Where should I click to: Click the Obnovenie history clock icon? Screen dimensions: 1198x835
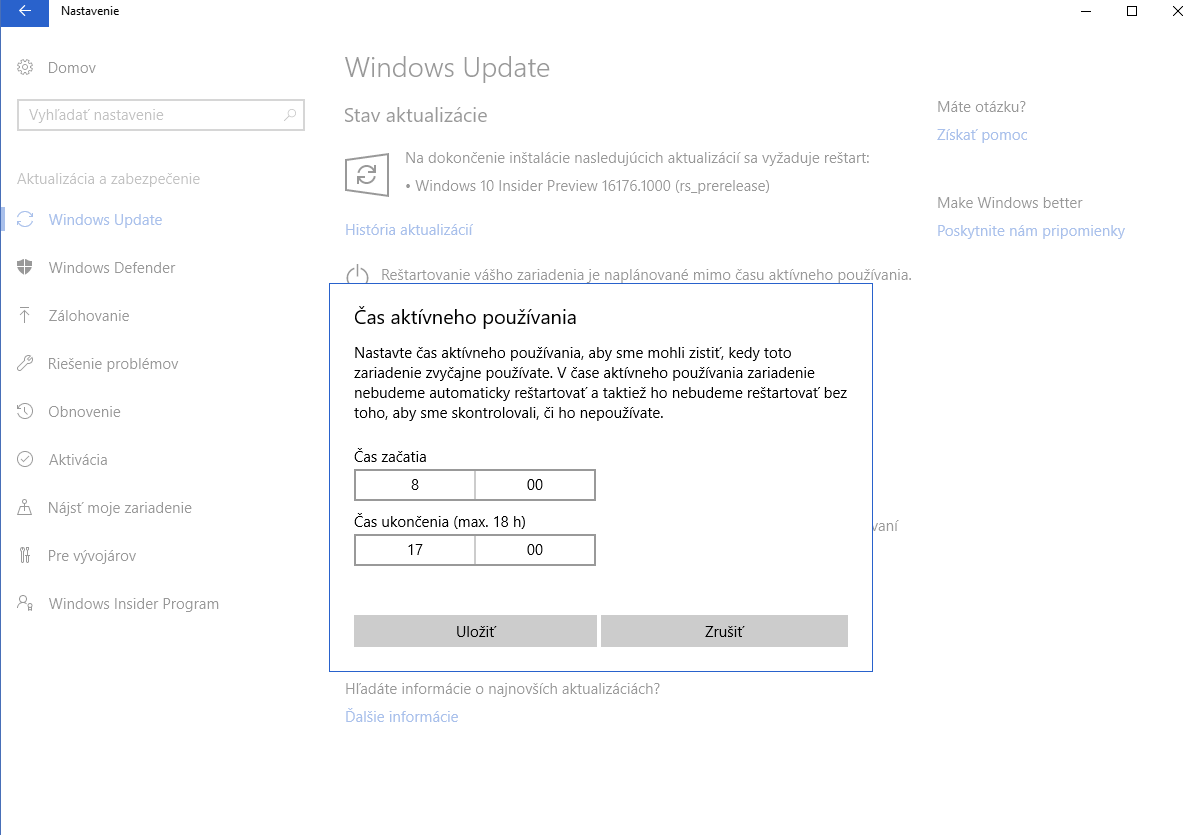point(25,412)
